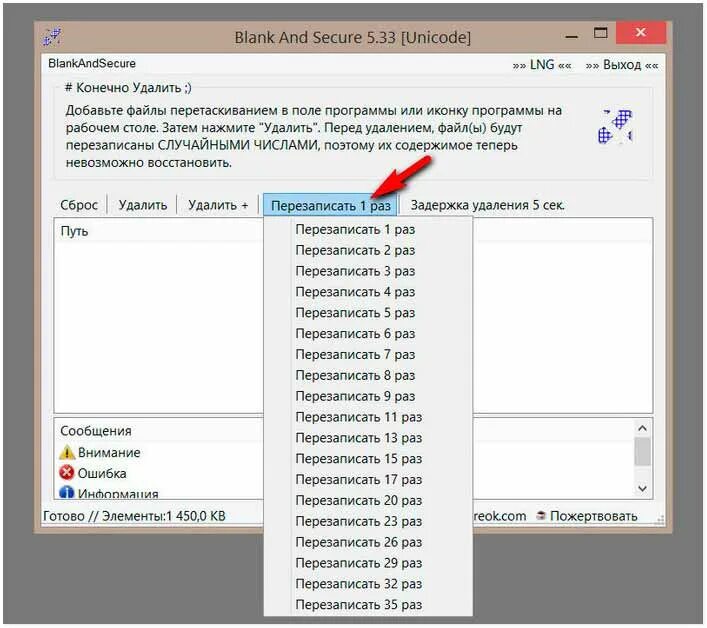707x628 pixels.
Task: Pick Перезаписать 8 раз entry
Action: point(368,375)
